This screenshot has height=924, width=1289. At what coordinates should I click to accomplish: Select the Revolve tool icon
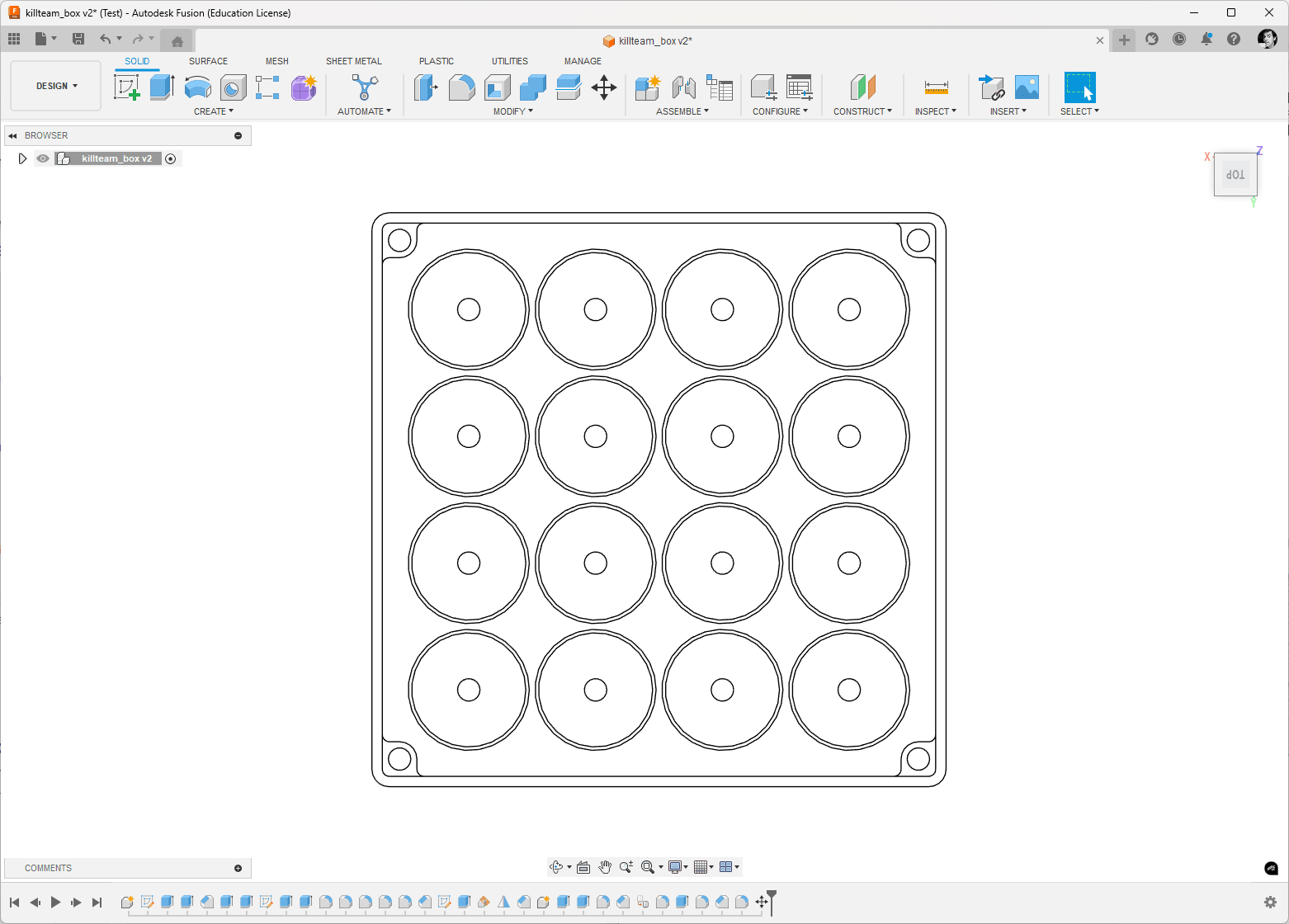click(198, 87)
